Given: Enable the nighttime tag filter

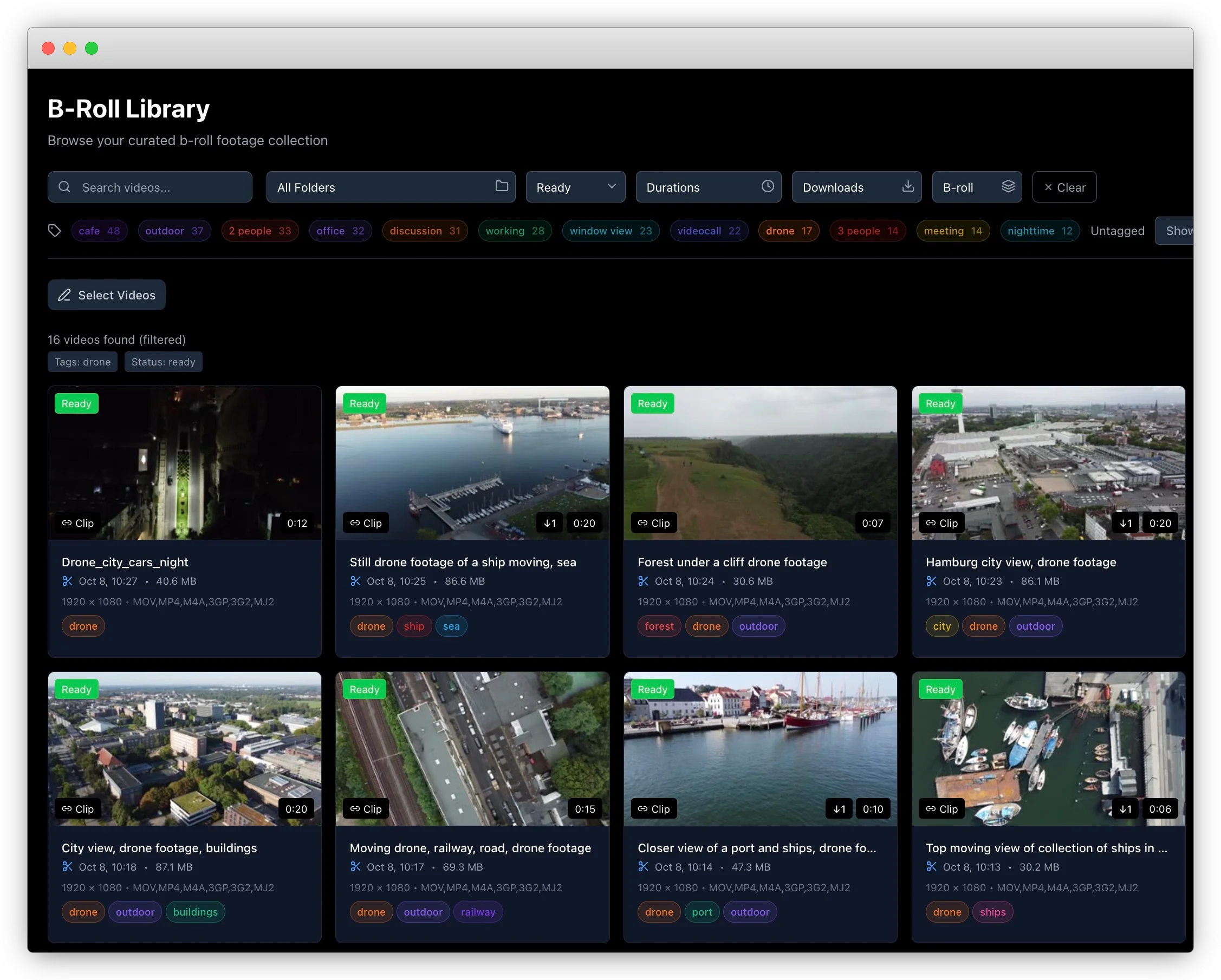Looking at the screenshot, I should (1040, 231).
